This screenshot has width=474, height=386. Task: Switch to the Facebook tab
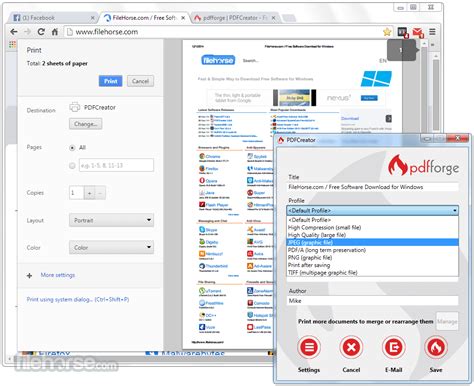coord(52,18)
